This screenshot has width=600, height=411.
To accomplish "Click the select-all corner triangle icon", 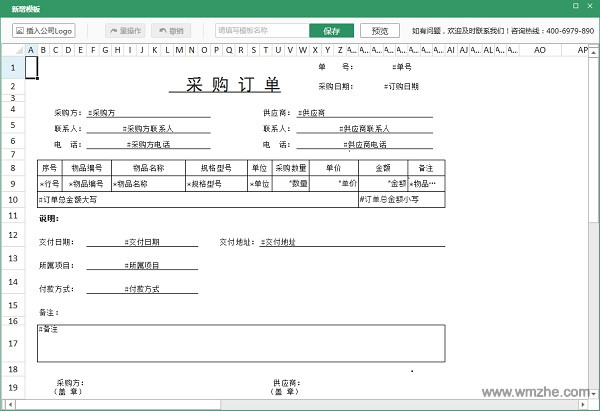I will [x=19, y=50].
